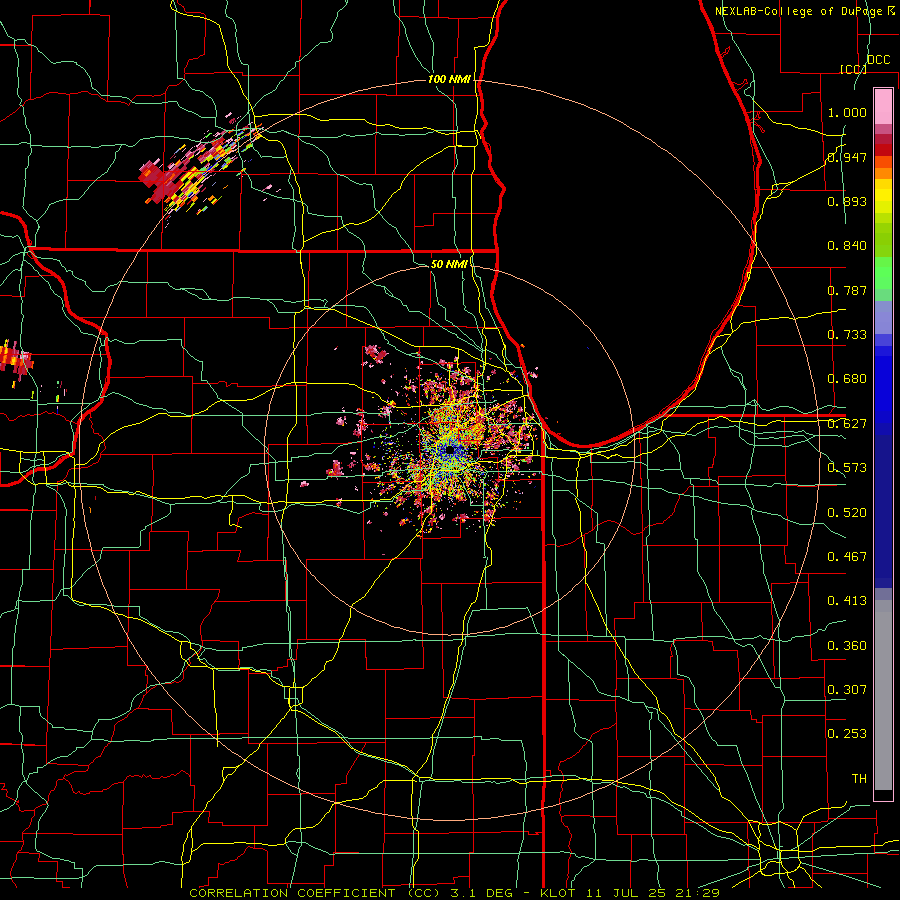Click the gray segment of the color bar

883,695
